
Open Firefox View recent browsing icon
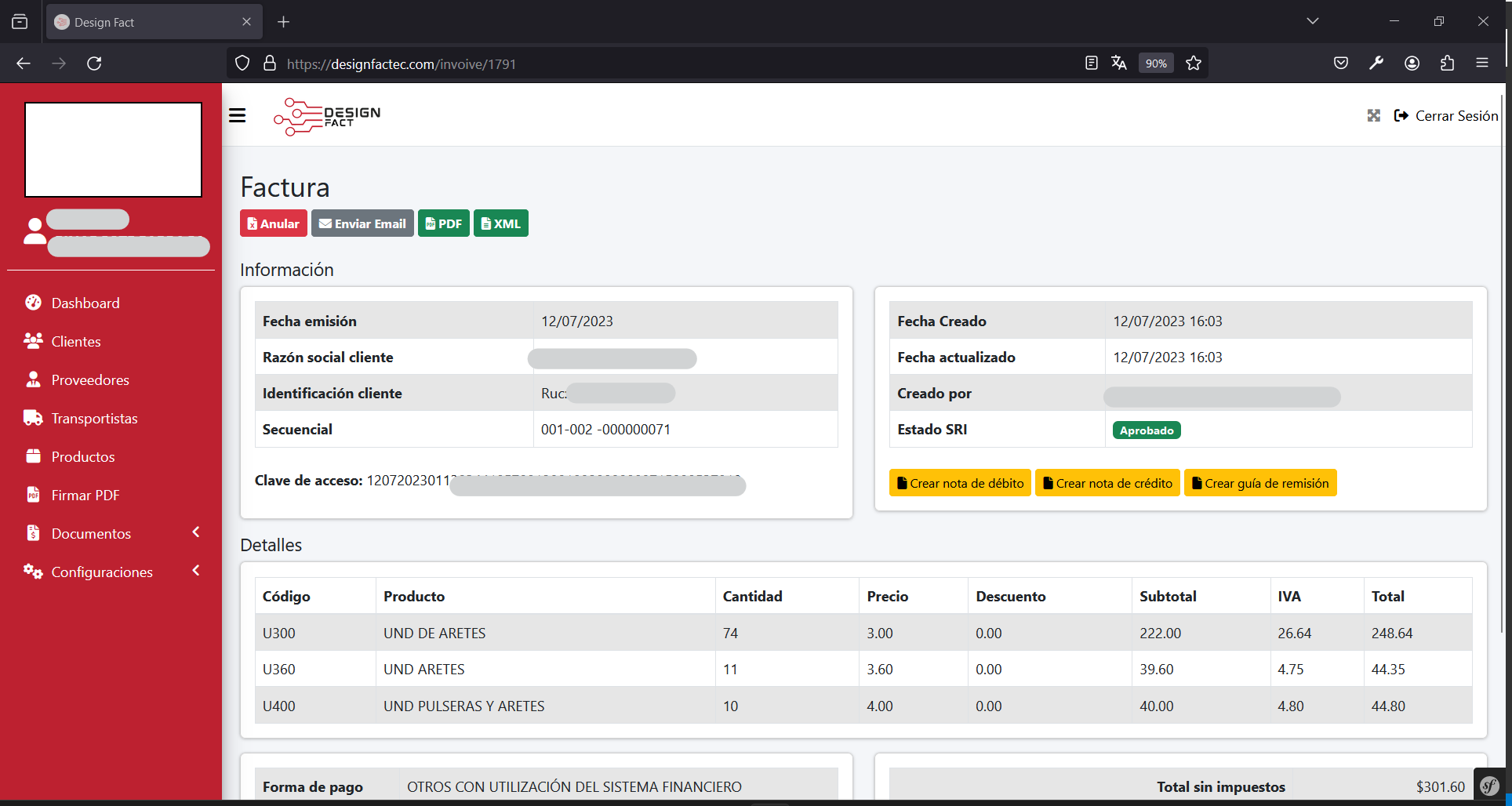coord(20,22)
